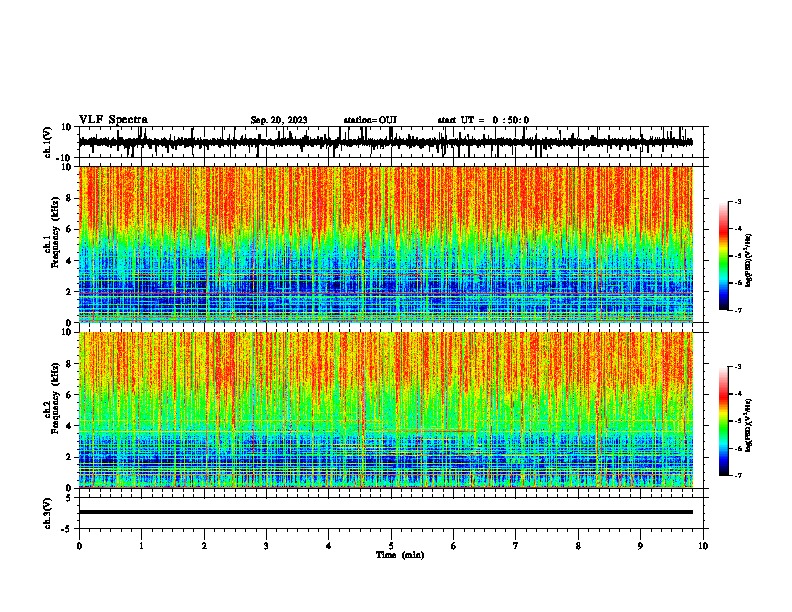The image size is (792, 612).
Task: Click the "4" tick on the time axis
Action: click(329, 546)
